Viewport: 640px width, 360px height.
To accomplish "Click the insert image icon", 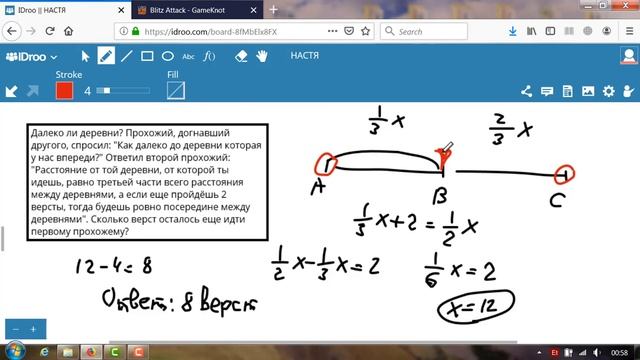I will pos(588,91).
